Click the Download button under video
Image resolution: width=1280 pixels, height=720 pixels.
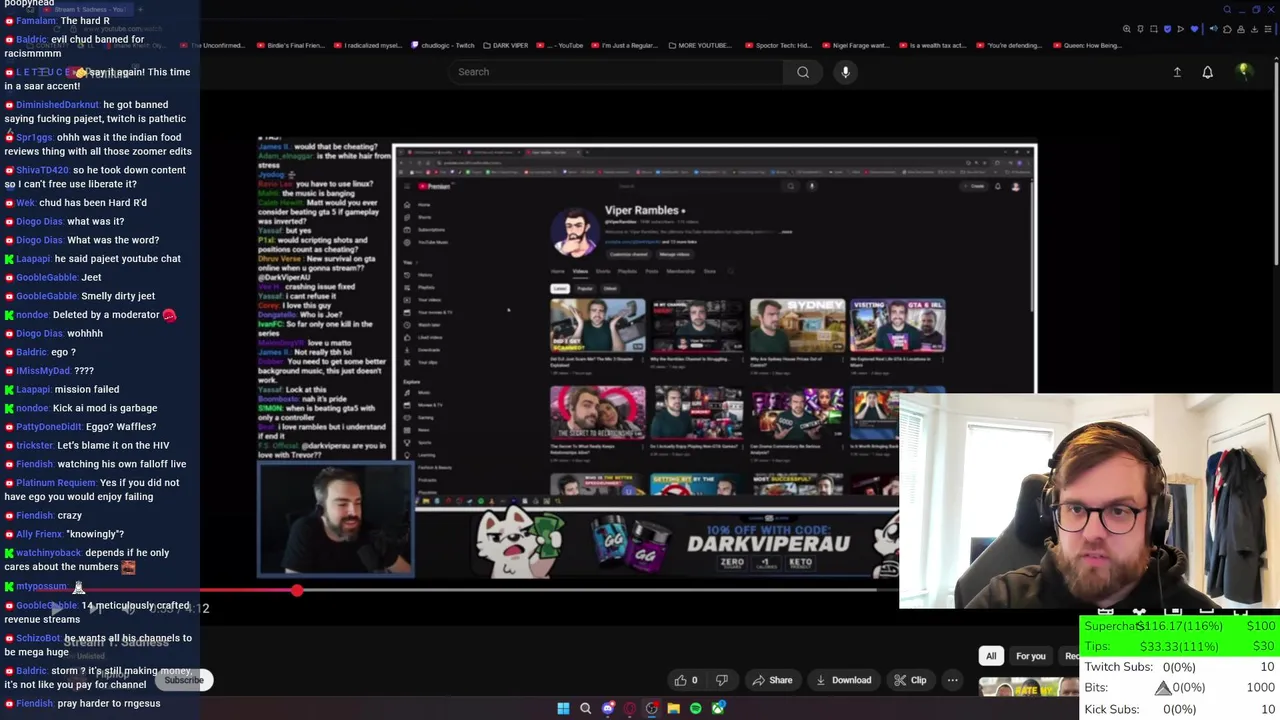click(x=843, y=680)
